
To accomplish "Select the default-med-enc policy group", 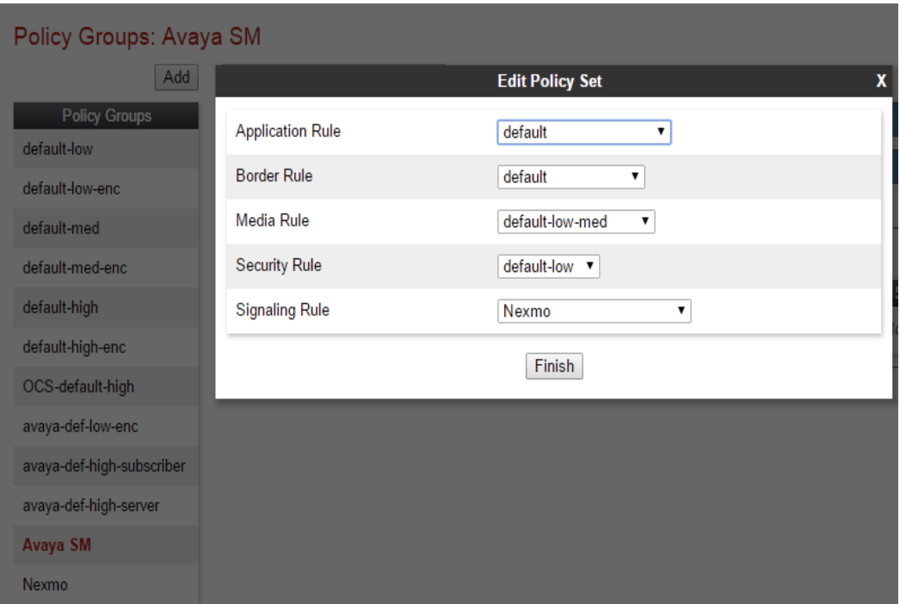I will click(x=106, y=268).
